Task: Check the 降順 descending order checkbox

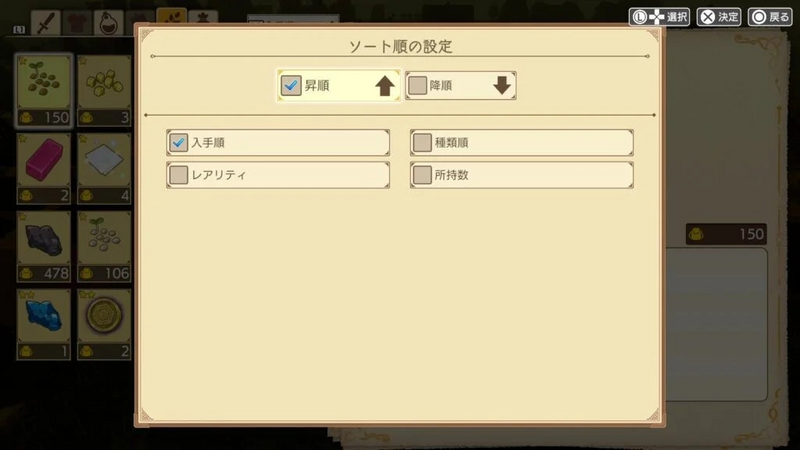Action: coord(417,85)
